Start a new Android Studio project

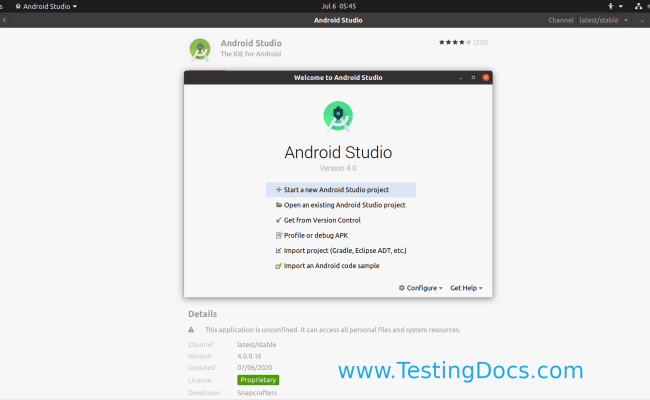pyautogui.click(x=341, y=190)
